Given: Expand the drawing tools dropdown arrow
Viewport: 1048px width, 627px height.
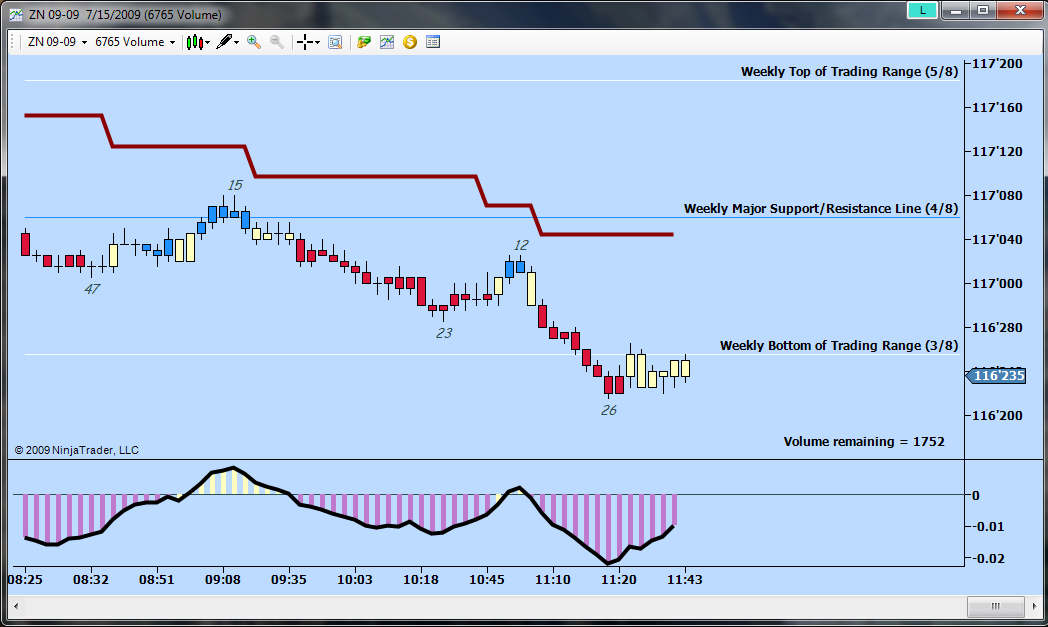Looking at the screenshot, I should [x=237, y=43].
